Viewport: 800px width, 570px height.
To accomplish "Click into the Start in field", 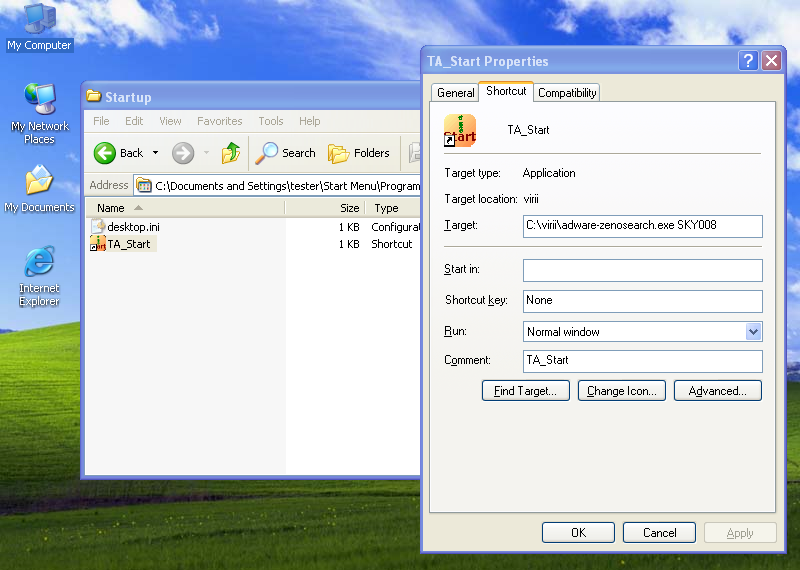I will point(642,270).
